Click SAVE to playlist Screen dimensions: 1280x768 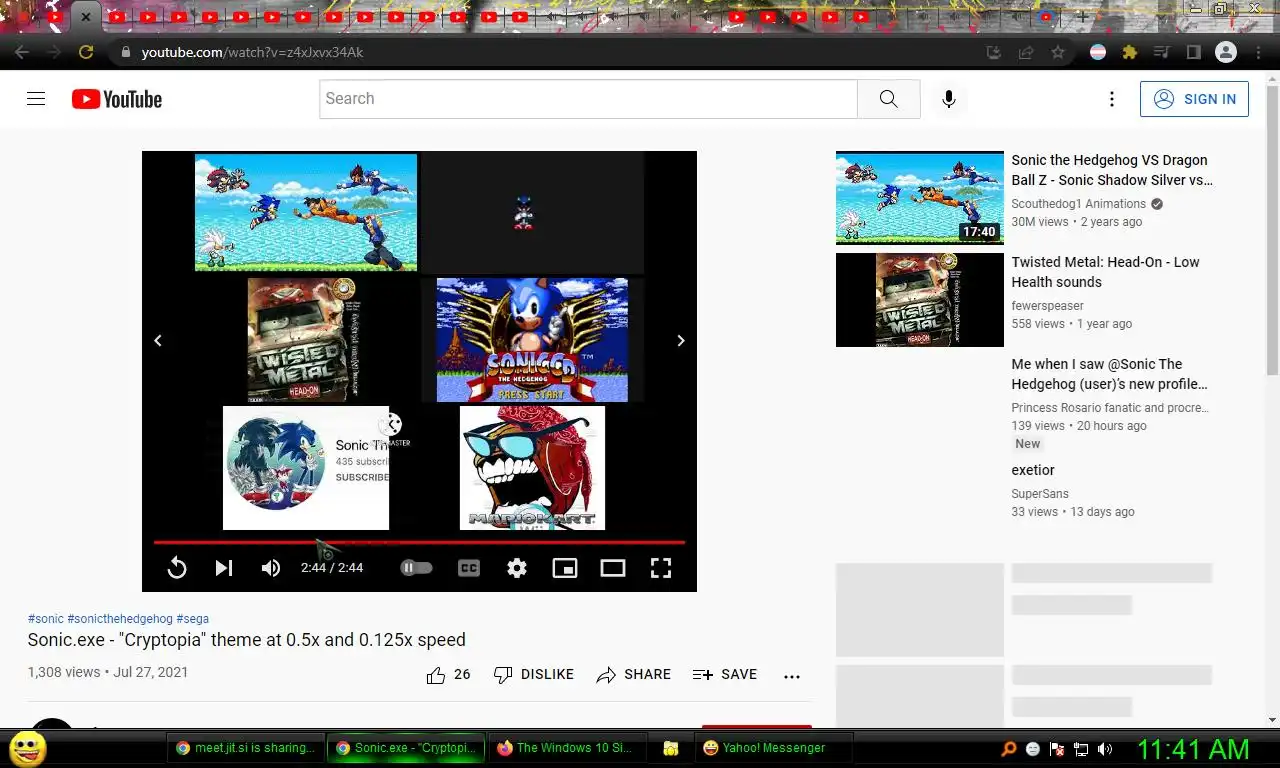725,675
